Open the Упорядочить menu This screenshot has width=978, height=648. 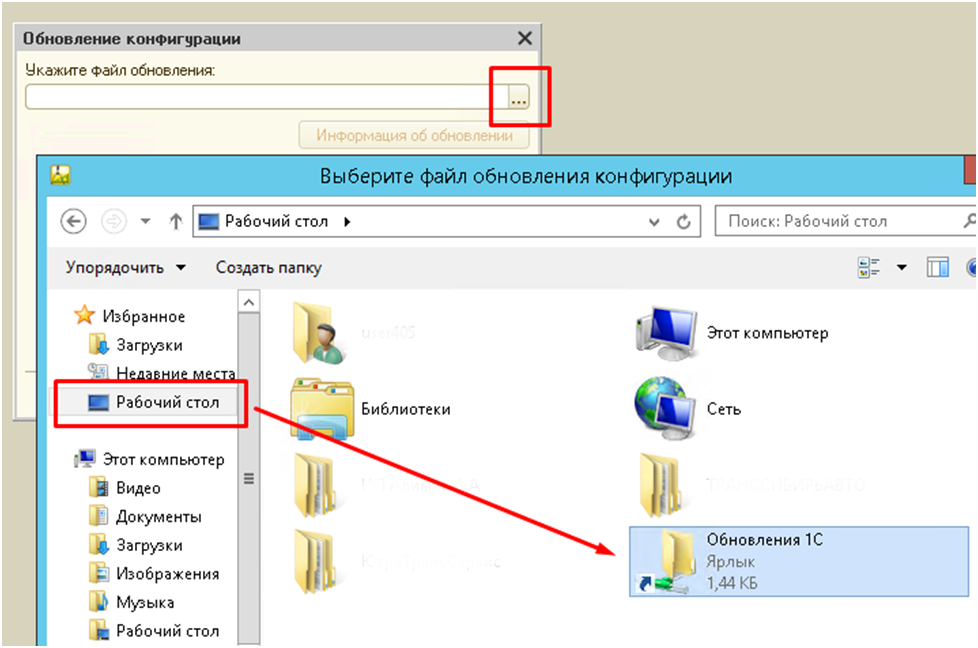pyautogui.click(x=125, y=268)
